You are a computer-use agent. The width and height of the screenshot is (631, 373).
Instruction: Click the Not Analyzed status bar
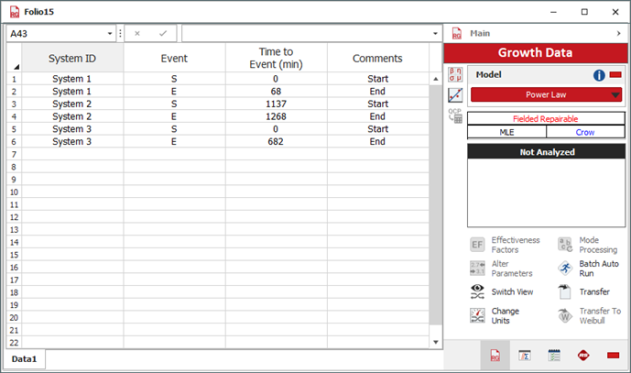click(546, 152)
